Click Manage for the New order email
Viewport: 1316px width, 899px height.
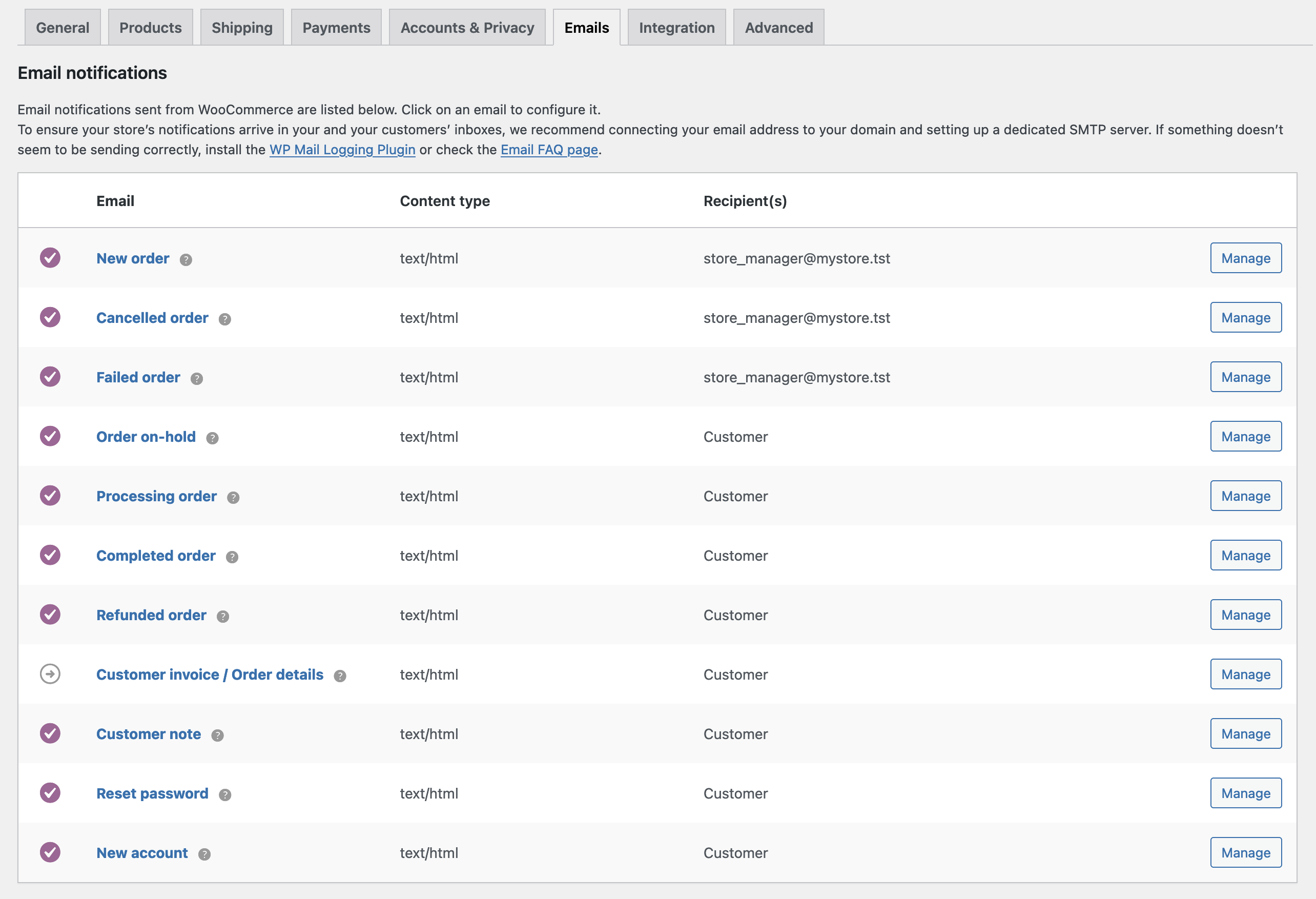1245,258
